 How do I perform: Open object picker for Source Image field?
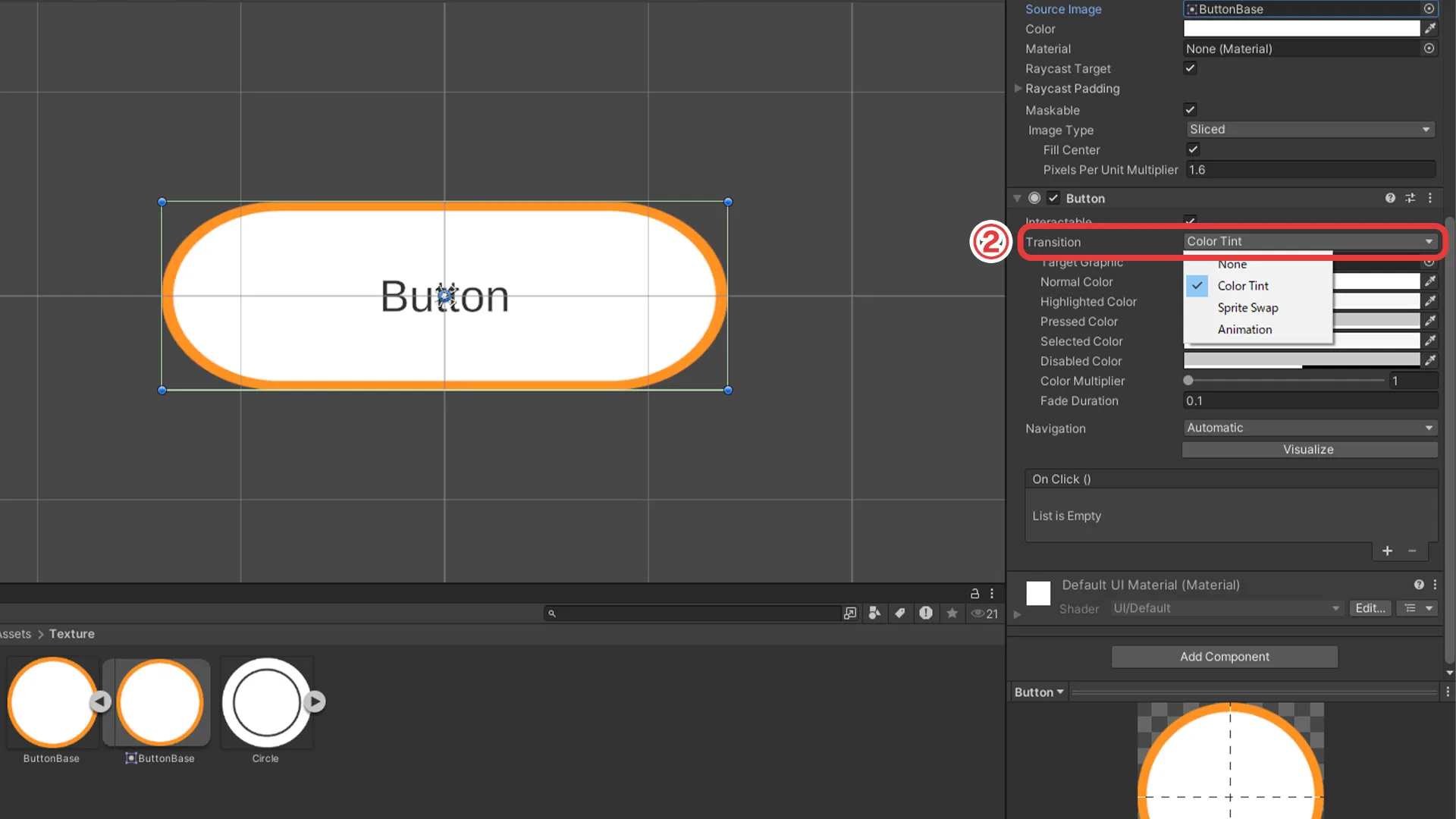tap(1429, 9)
